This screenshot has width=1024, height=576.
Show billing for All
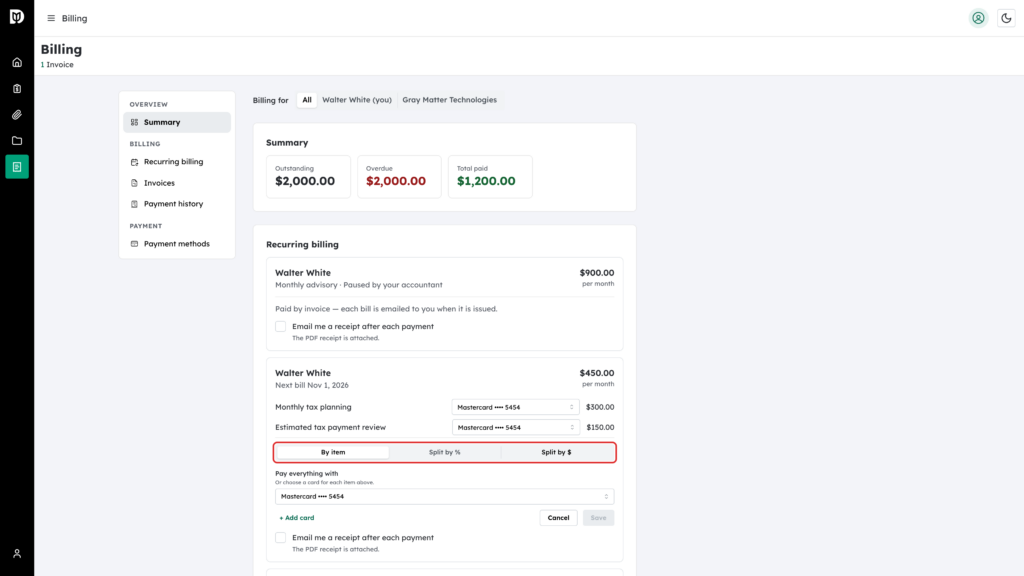coord(307,100)
